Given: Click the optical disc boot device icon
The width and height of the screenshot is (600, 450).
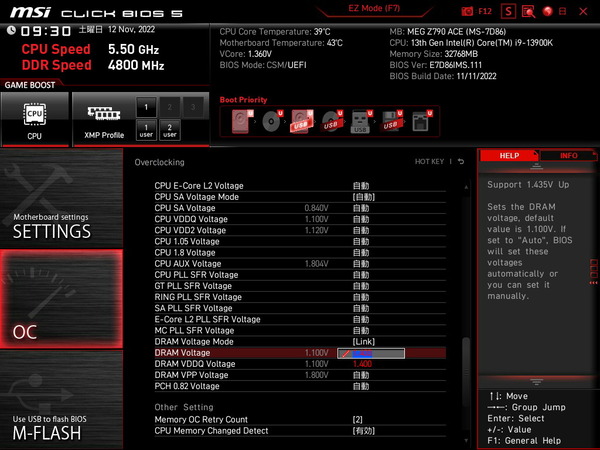Looking at the screenshot, I should pyautogui.click(x=272, y=121).
